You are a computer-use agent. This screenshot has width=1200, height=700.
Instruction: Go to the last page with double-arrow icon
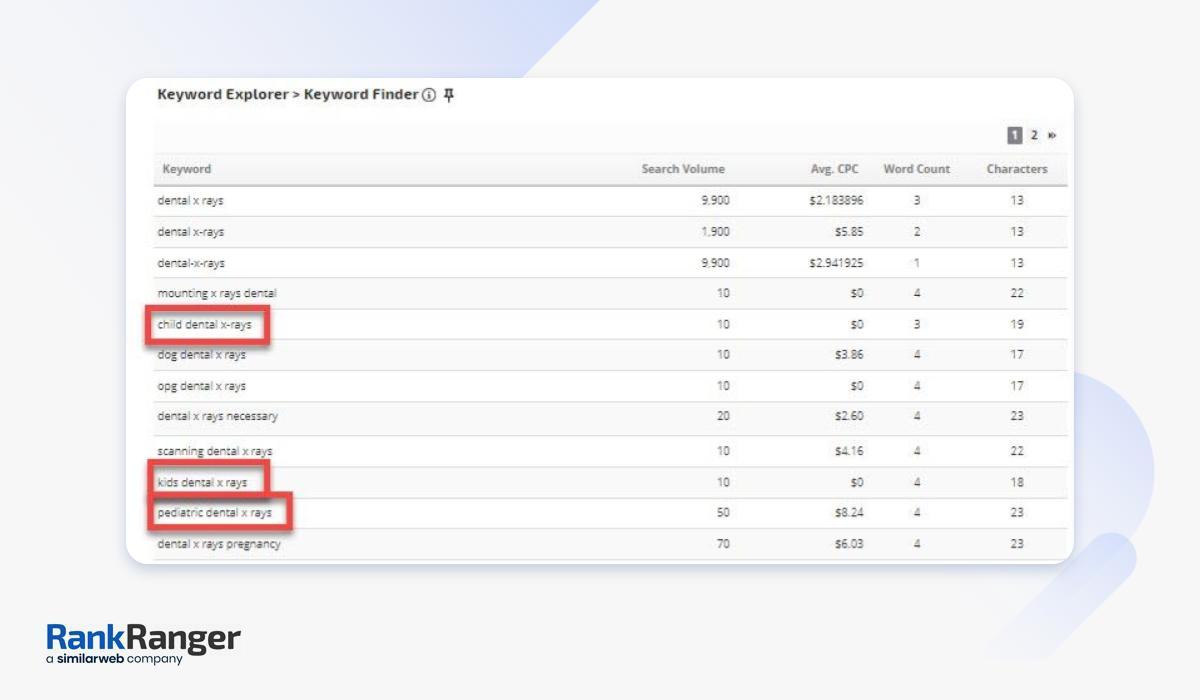tap(1052, 136)
